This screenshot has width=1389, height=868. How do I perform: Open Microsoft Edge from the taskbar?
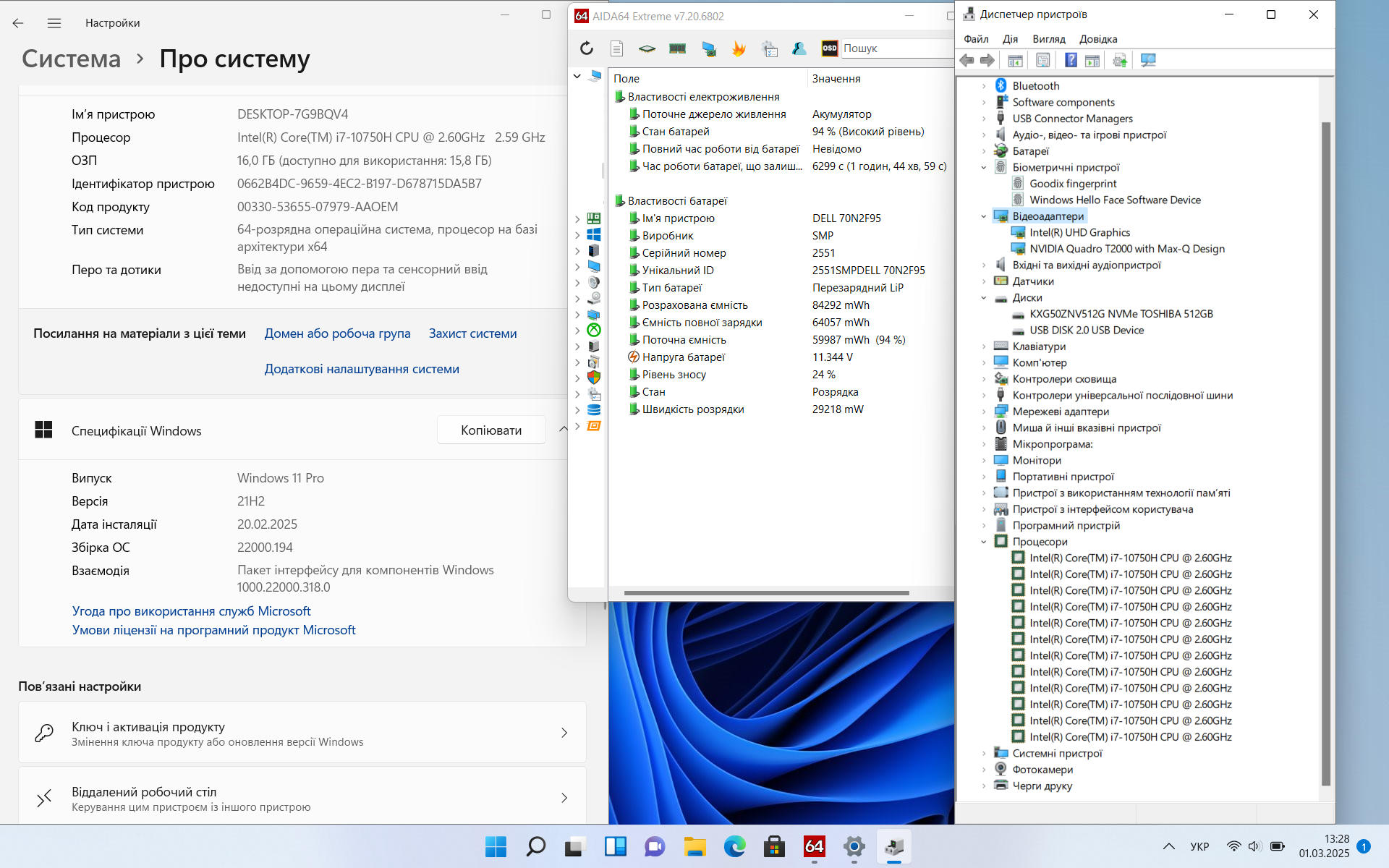(x=734, y=846)
